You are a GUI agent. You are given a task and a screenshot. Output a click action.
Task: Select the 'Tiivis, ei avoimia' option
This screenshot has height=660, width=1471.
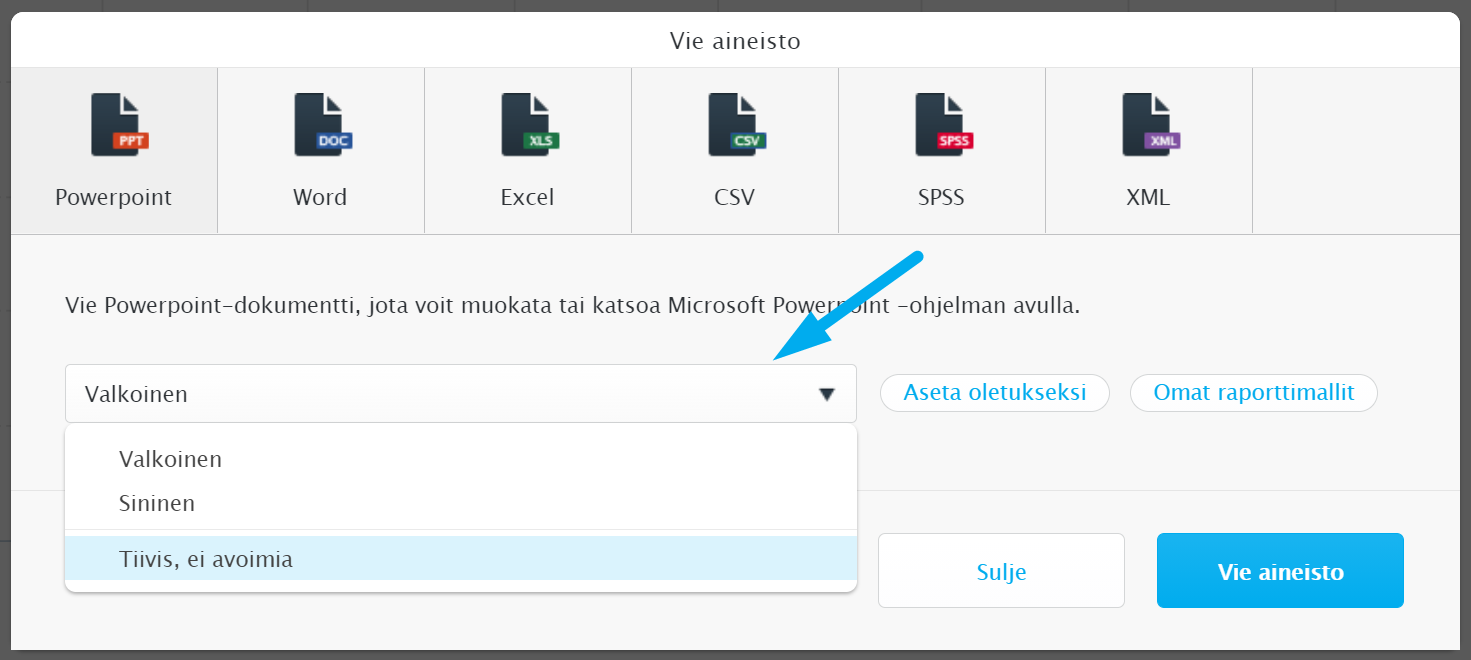tap(461, 559)
